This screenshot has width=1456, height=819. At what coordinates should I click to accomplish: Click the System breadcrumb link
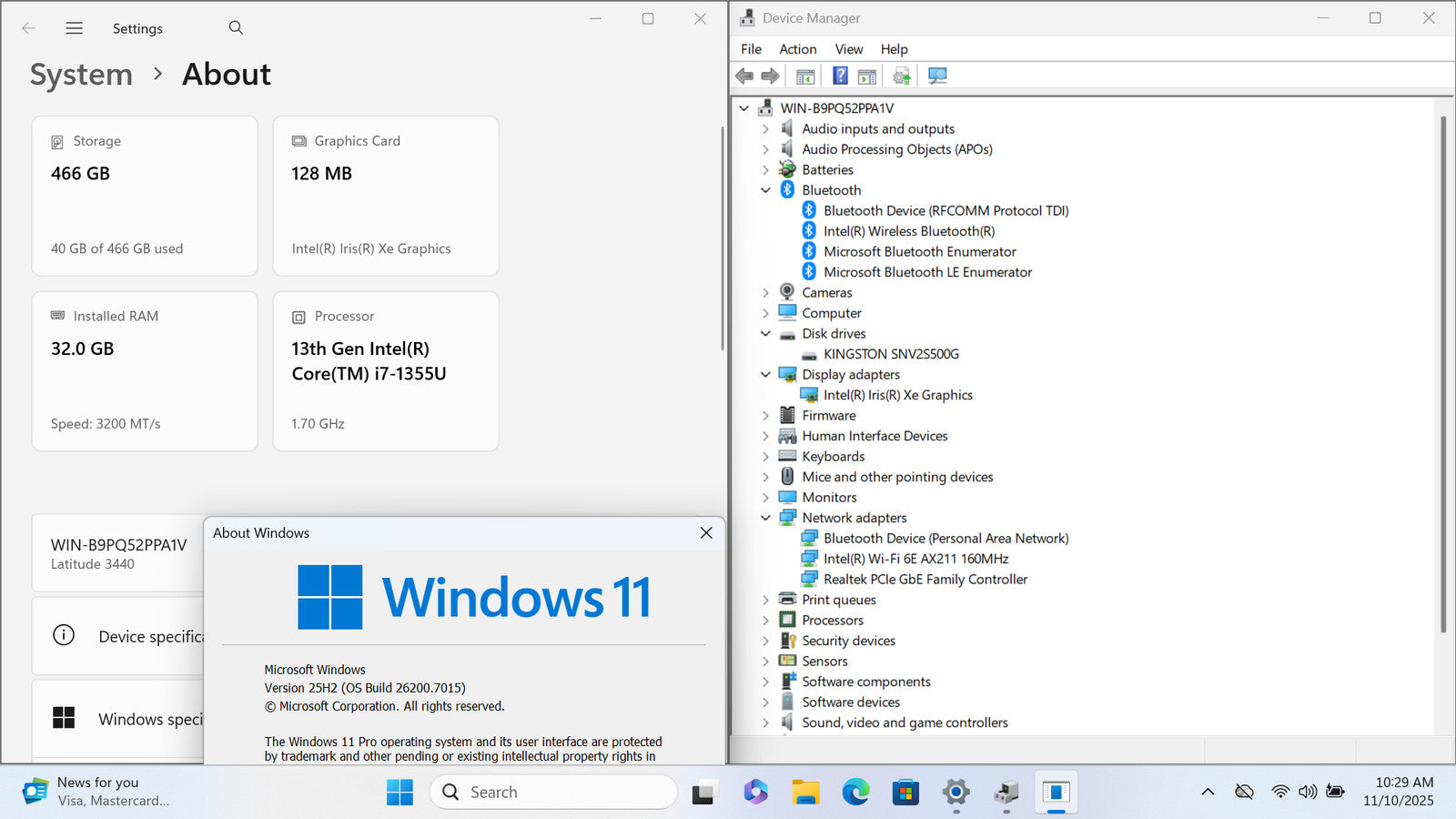(x=81, y=75)
